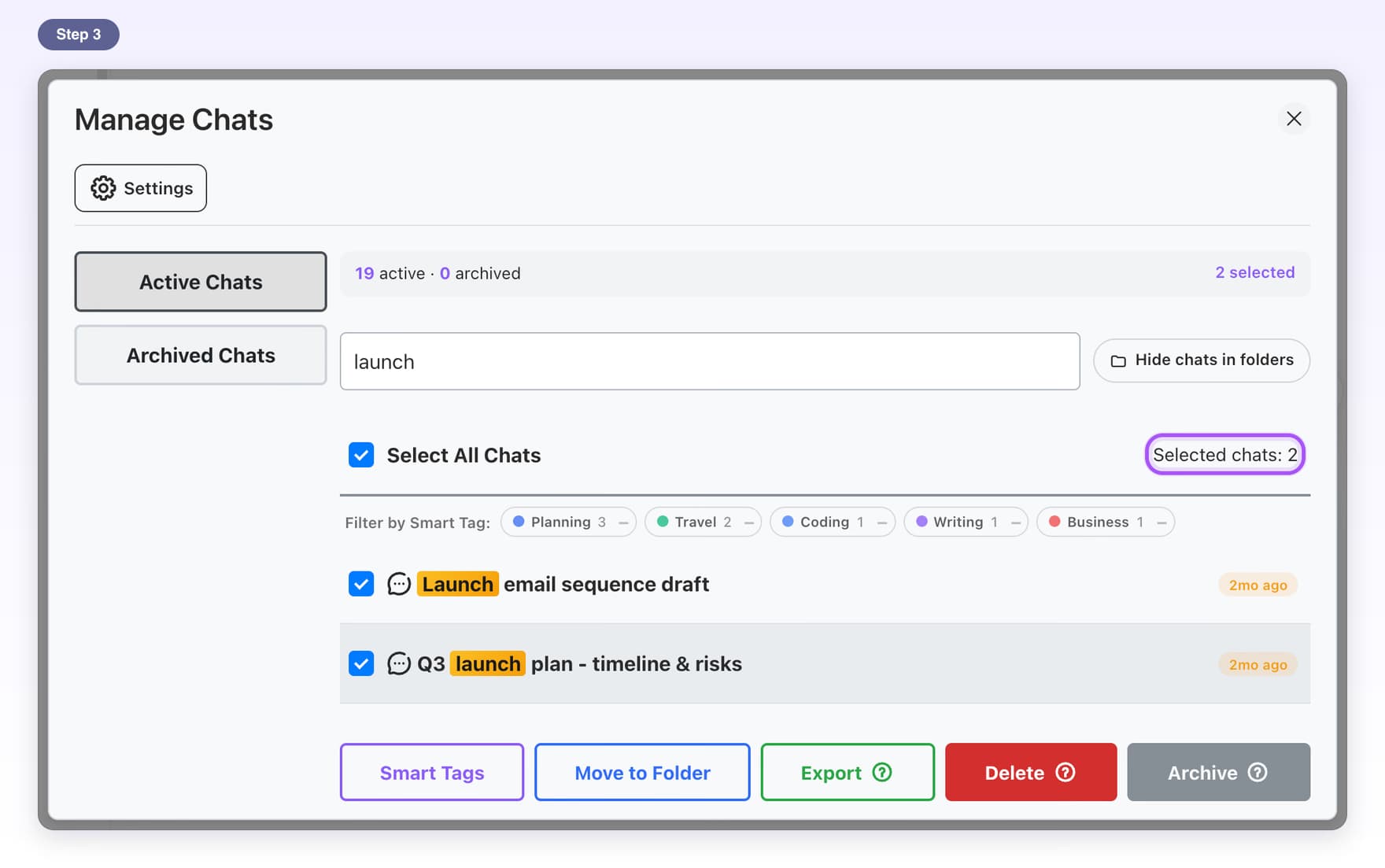1385x868 pixels.
Task: Switch to the Archived Chats tab
Action: [201, 355]
